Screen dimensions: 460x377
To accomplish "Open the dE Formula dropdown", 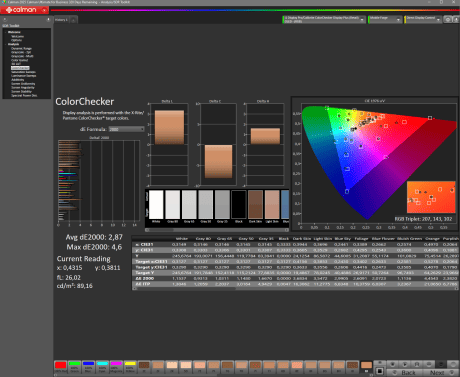I will (x=126, y=129).
